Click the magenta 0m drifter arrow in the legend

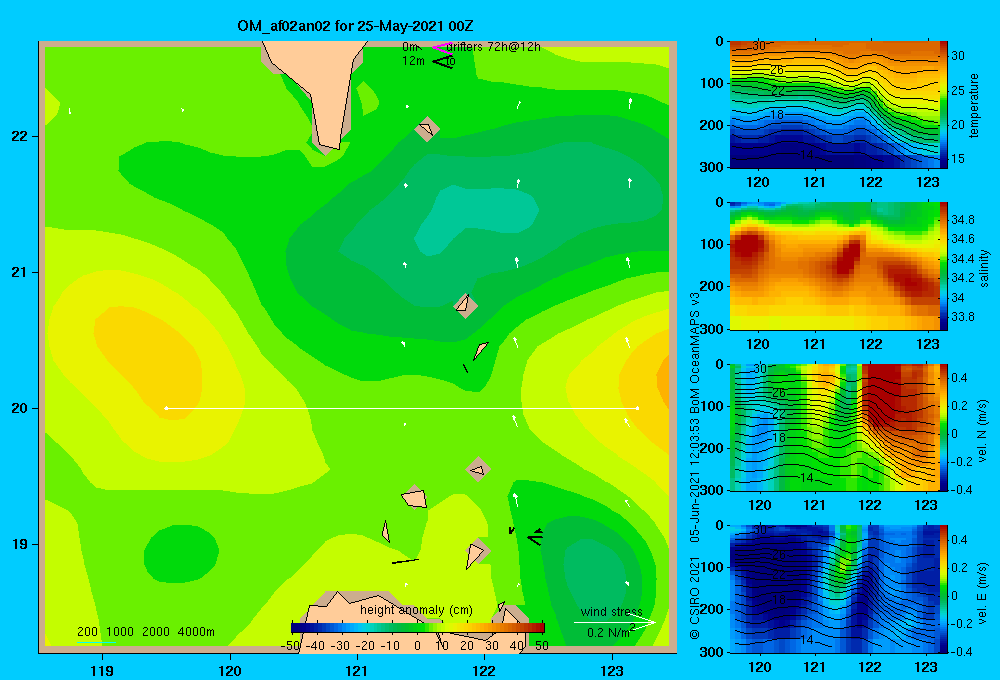coord(441,47)
